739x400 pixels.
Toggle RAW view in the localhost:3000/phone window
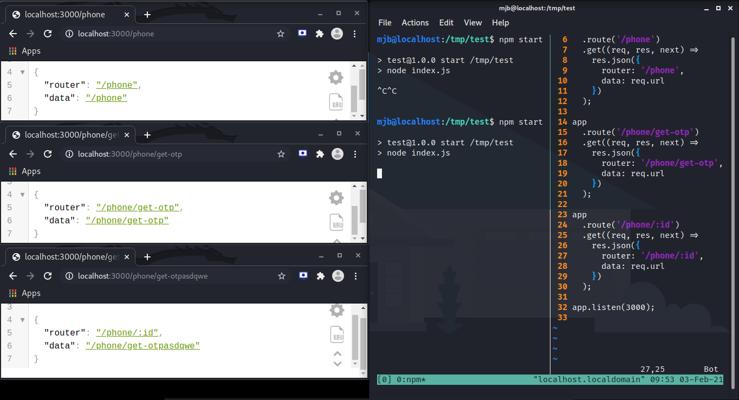click(337, 101)
